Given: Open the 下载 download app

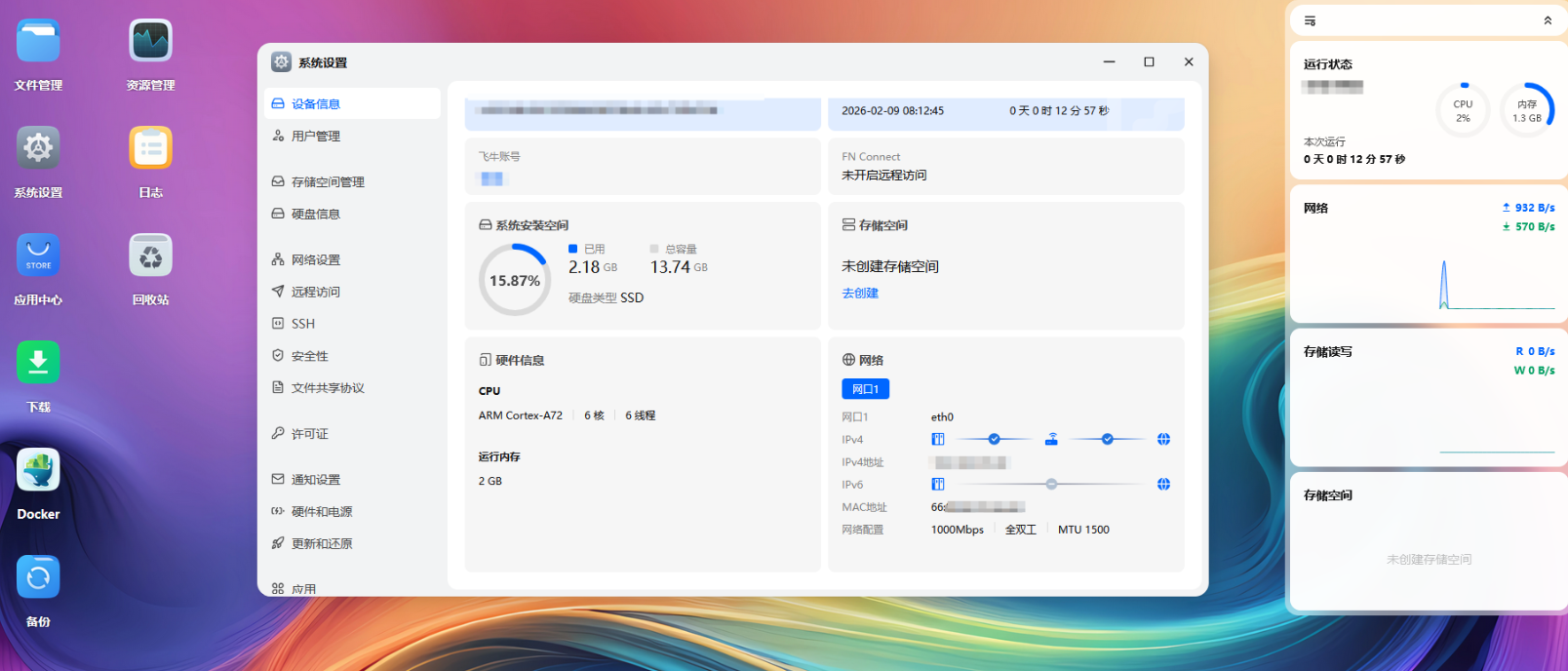Looking at the screenshot, I should click(x=38, y=364).
